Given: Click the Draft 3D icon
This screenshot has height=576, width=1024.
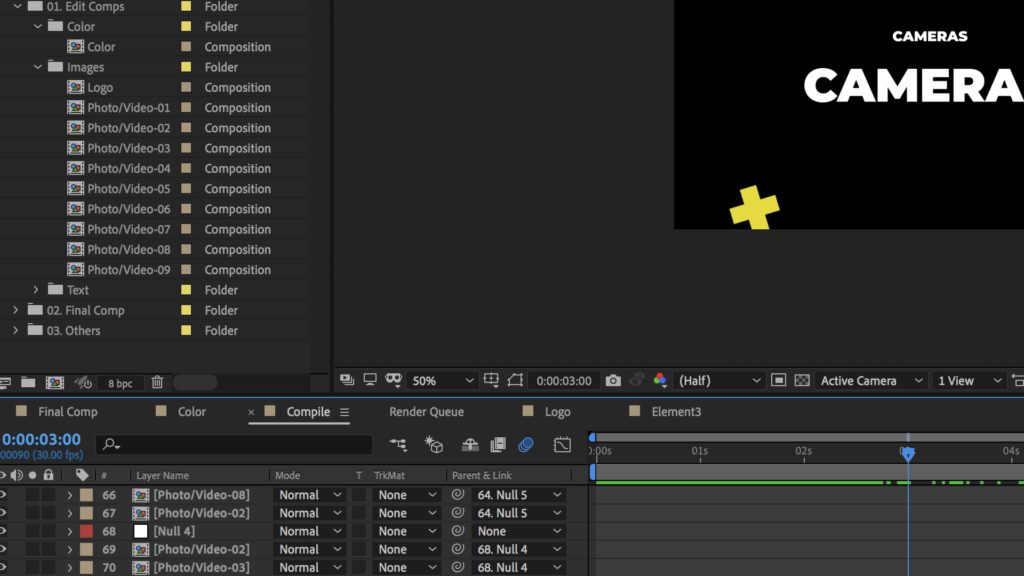Looking at the screenshot, I should [434, 444].
